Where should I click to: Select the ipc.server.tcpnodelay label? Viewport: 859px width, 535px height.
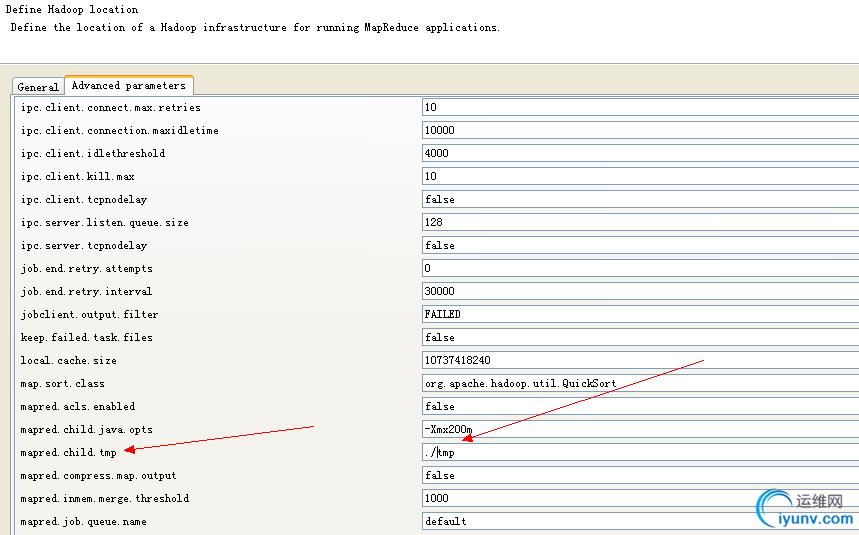84,246
